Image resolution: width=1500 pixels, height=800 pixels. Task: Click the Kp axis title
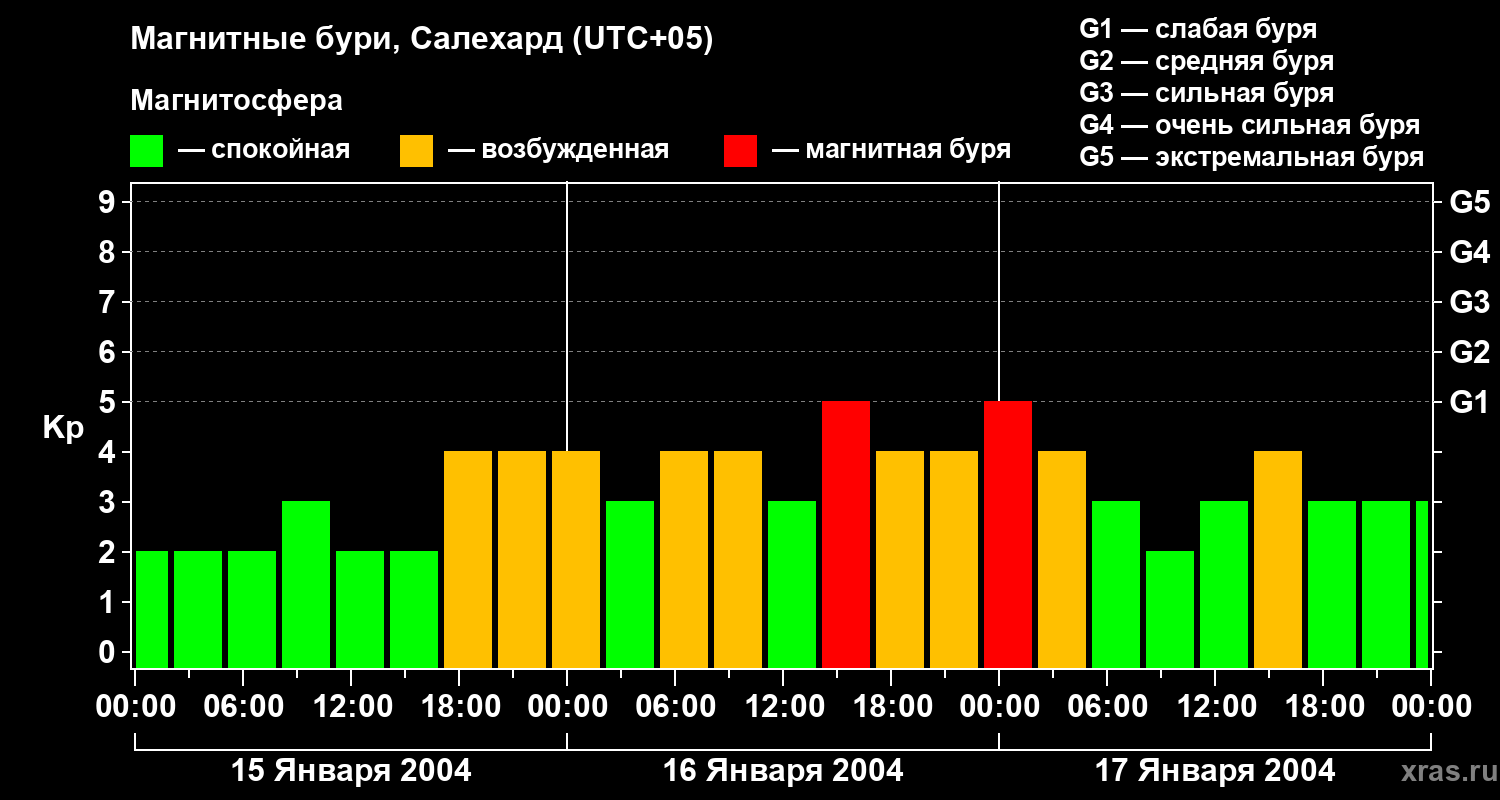(63, 428)
